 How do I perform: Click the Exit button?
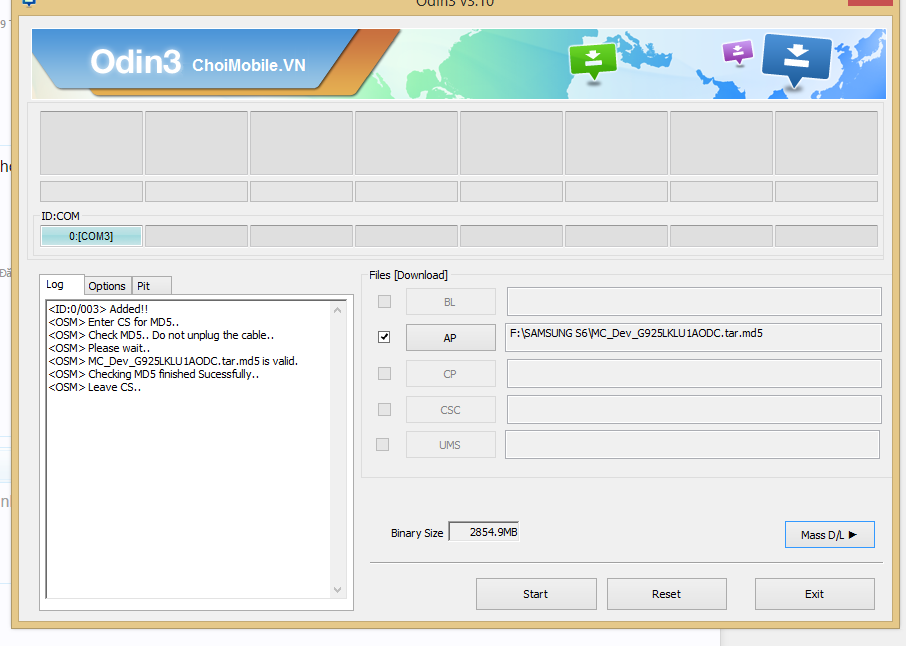(814, 594)
